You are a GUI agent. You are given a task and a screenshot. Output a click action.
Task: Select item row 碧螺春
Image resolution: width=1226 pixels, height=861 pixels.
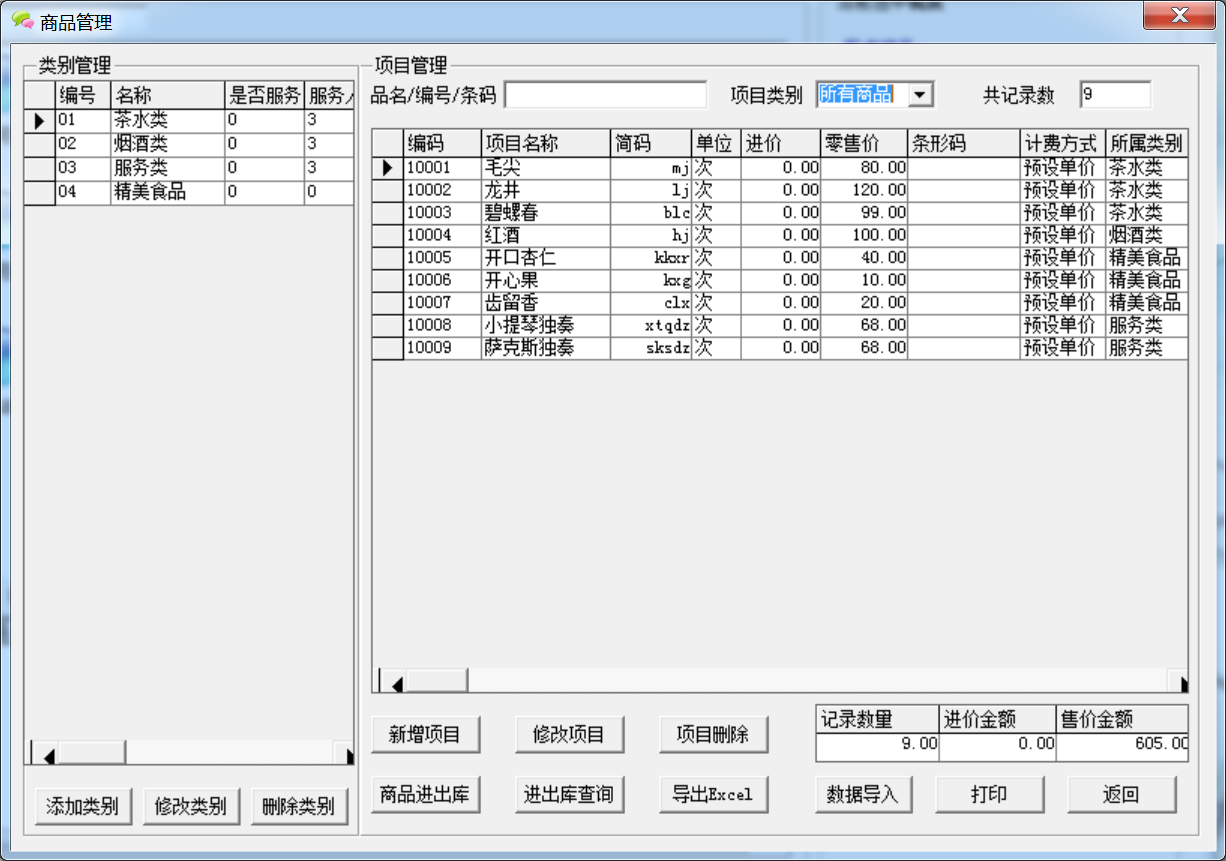coord(780,213)
